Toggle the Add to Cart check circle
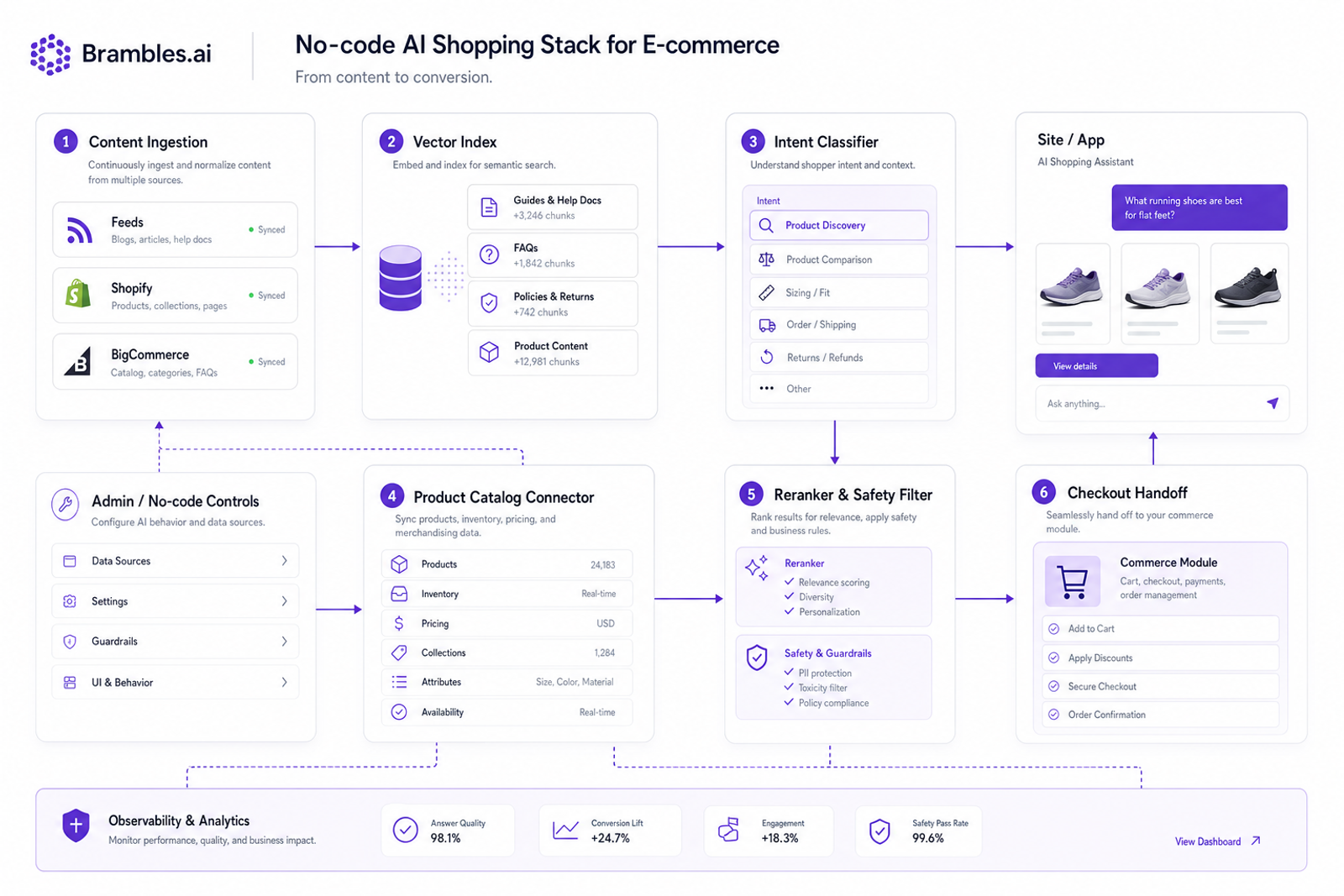The image size is (1344, 896). click(1054, 628)
